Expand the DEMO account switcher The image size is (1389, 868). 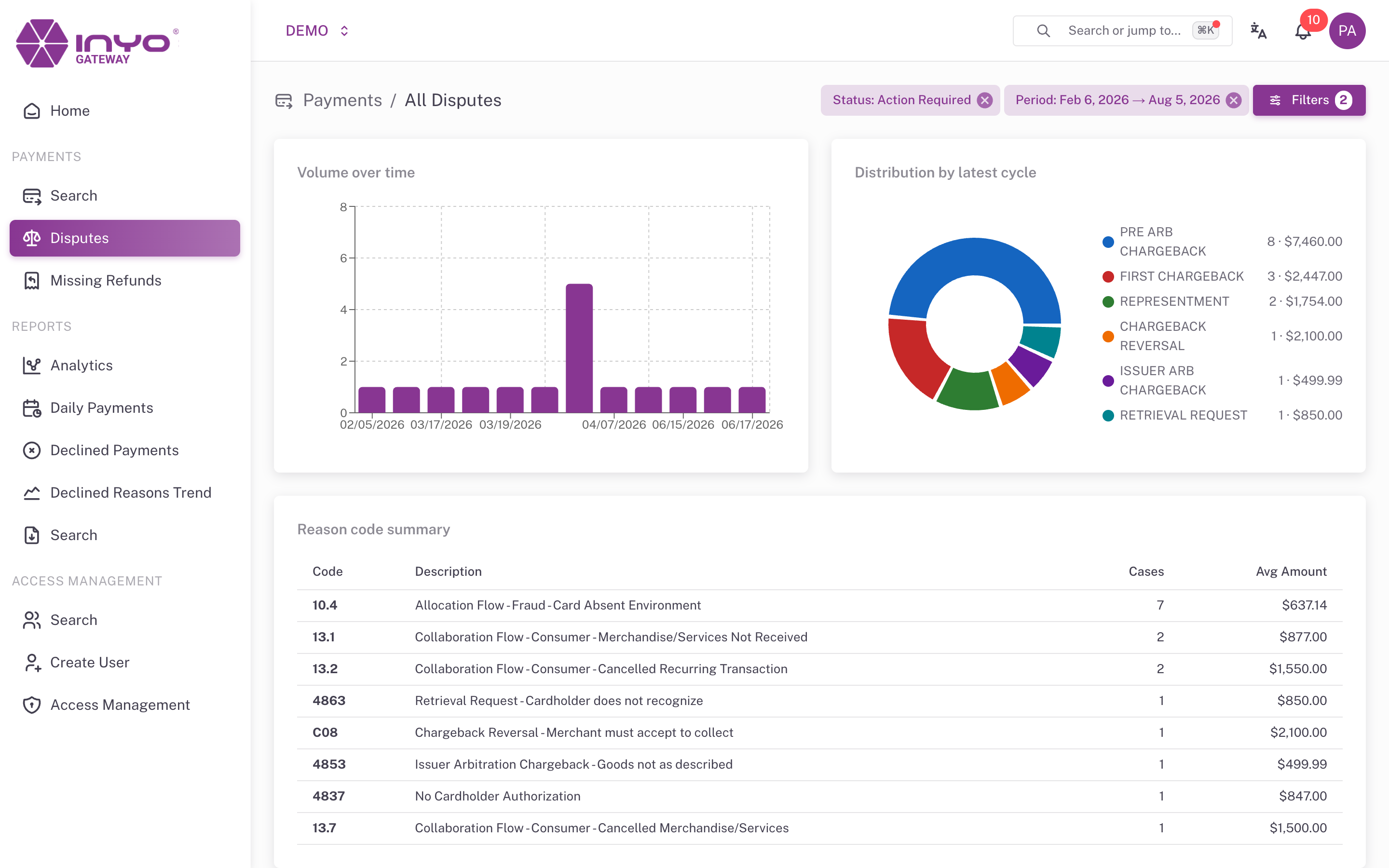317,31
